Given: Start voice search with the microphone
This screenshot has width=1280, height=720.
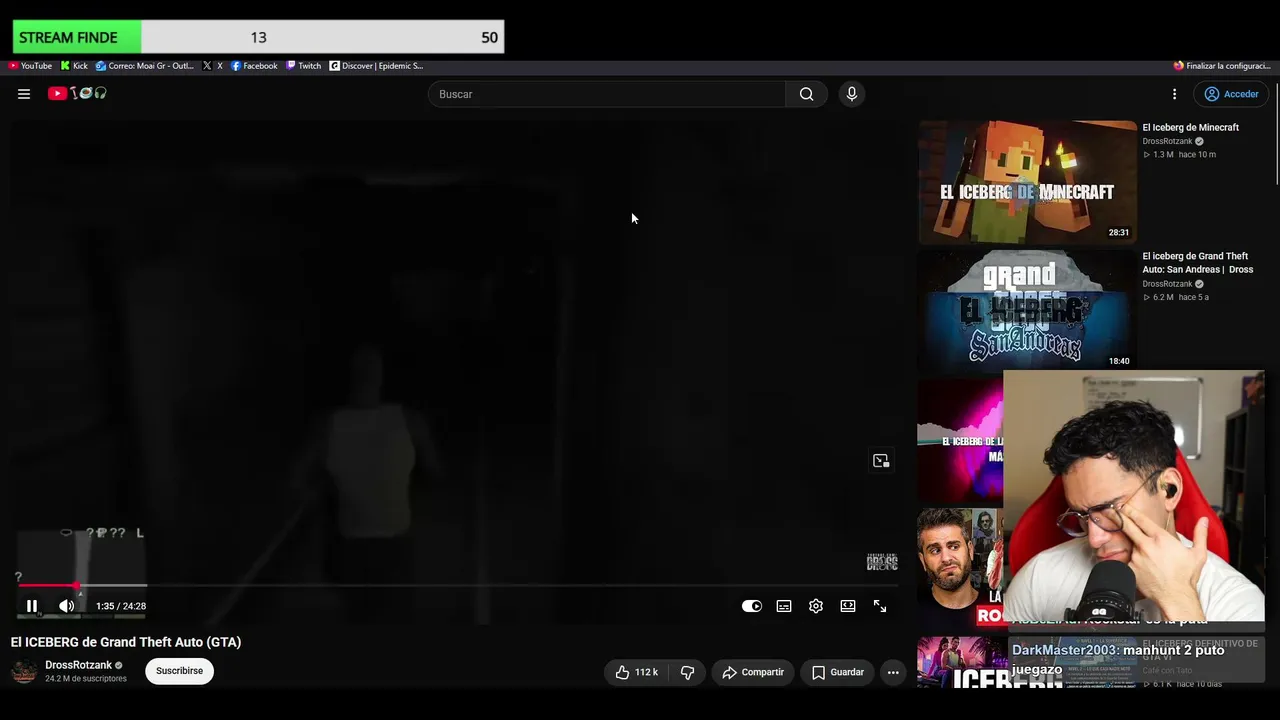Looking at the screenshot, I should 852,94.
